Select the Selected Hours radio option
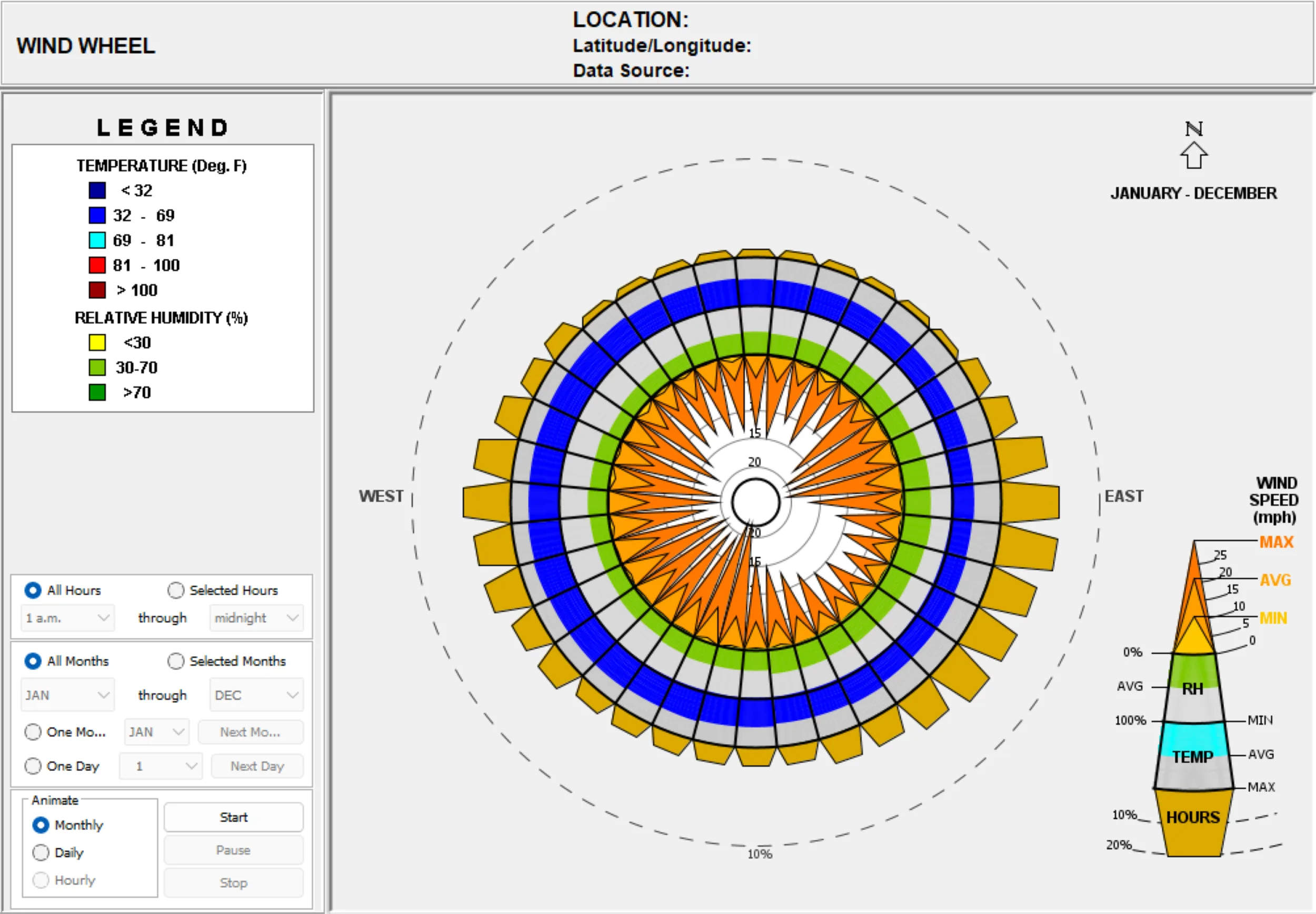1316x914 pixels. coord(175,590)
